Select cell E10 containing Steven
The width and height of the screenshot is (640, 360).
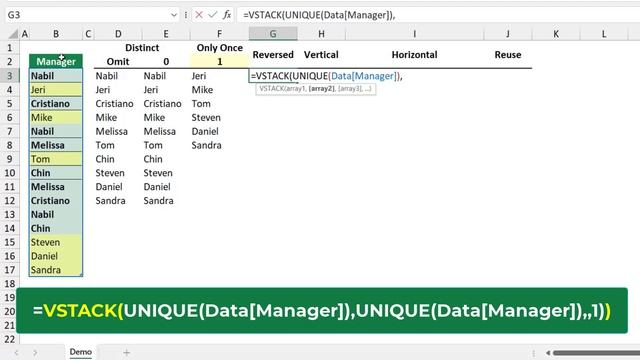[166, 173]
